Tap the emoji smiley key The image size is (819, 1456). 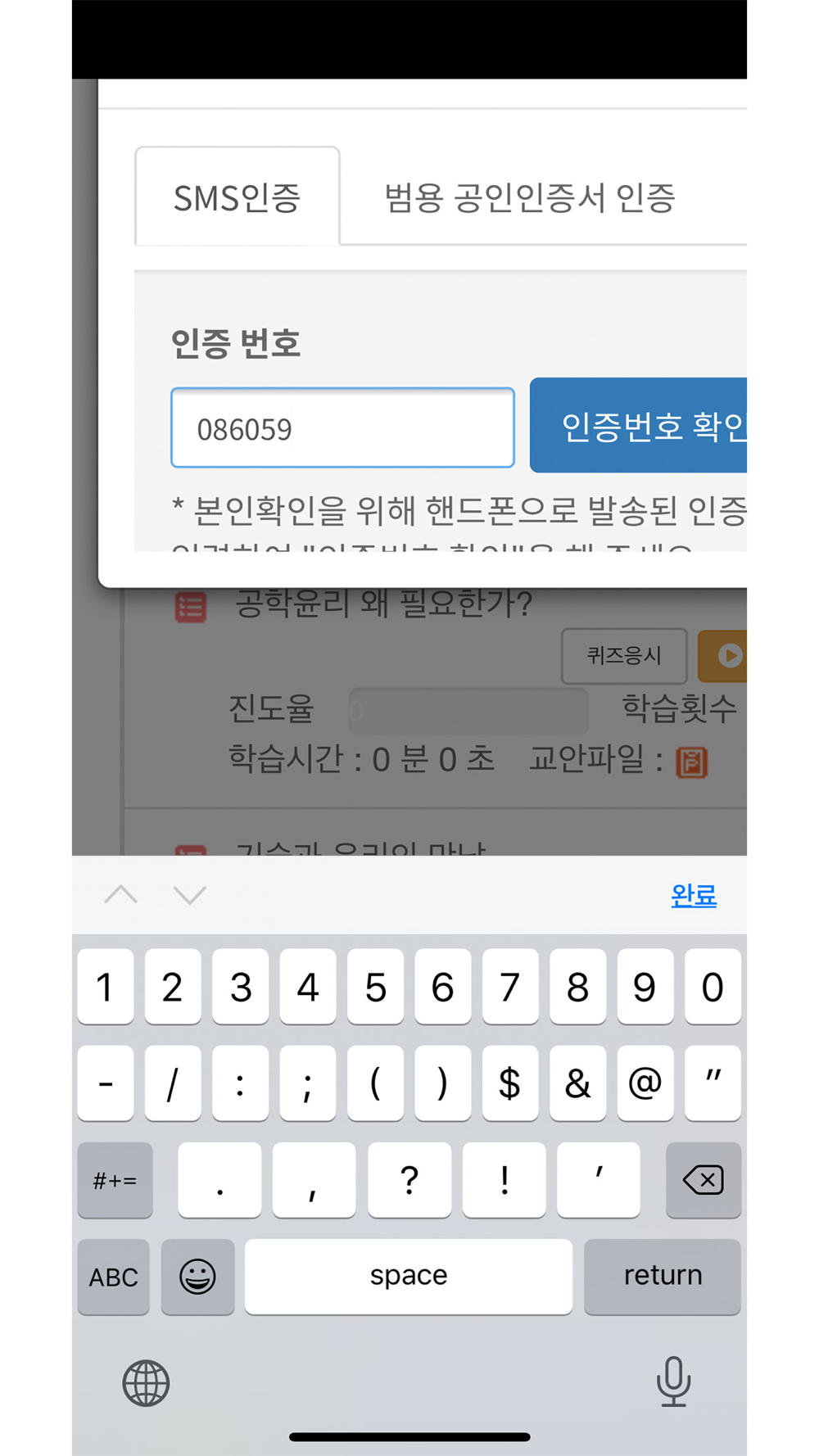pyautogui.click(x=197, y=1276)
